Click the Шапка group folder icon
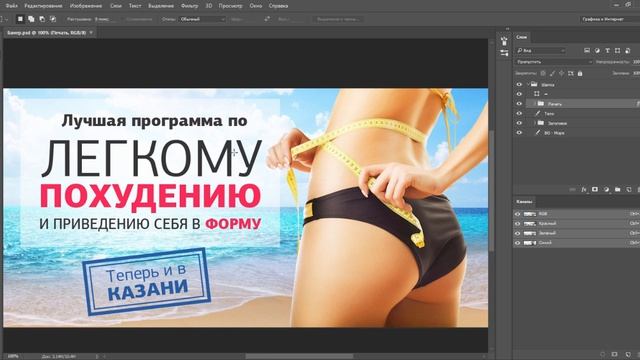The height and width of the screenshot is (360, 640). tap(534, 84)
